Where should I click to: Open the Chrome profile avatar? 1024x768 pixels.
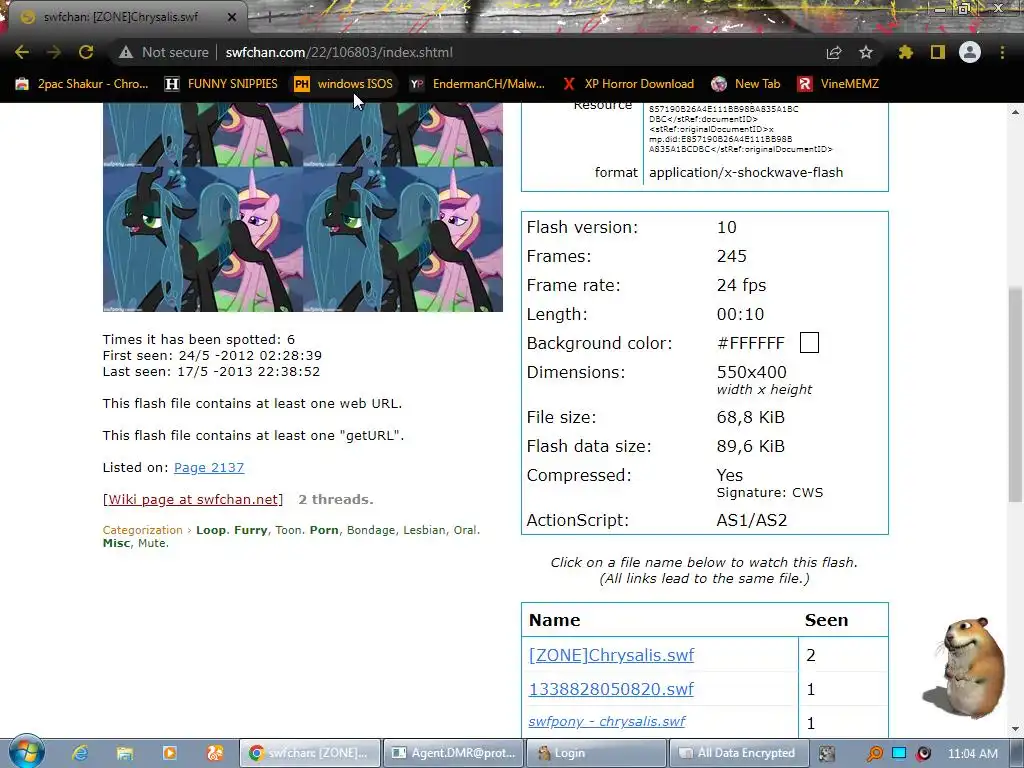[x=970, y=52]
